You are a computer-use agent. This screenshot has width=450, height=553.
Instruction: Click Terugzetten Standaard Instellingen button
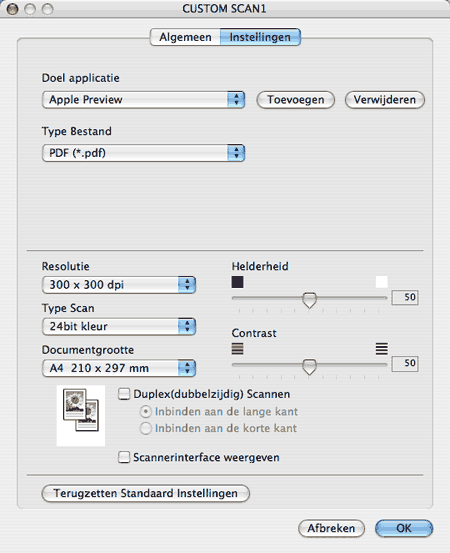point(146,493)
